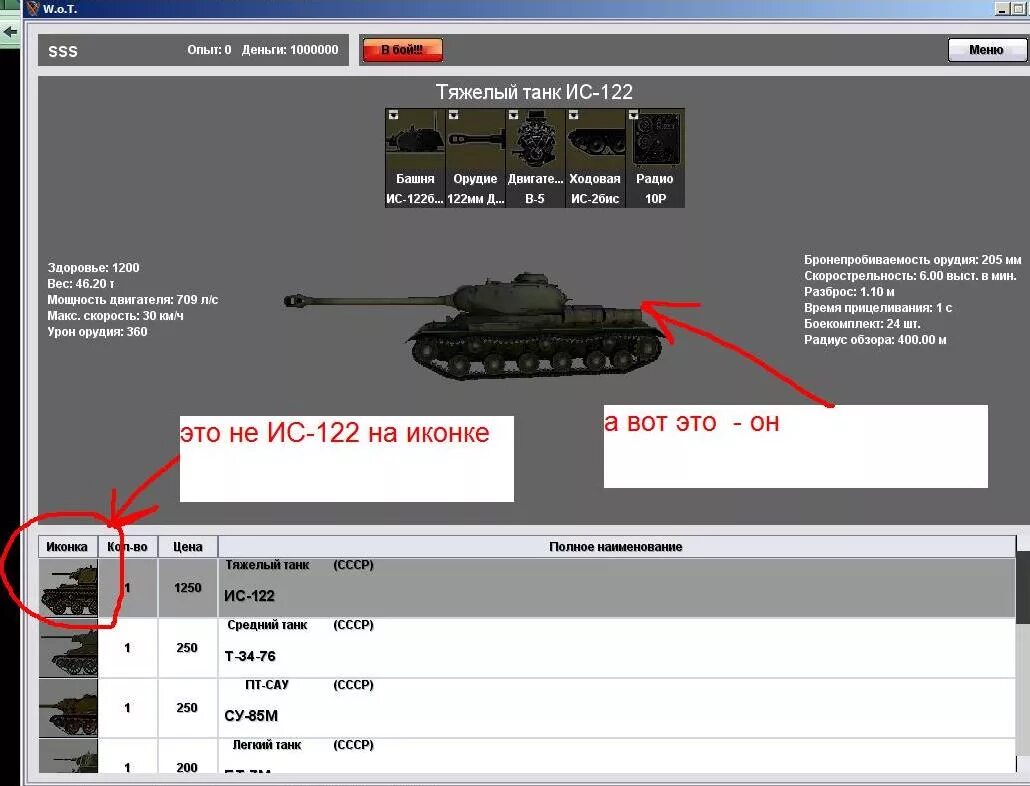The width and height of the screenshot is (1030, 786).
Task: Click the ИС-122 tank icon in the list
Action: 68,588
